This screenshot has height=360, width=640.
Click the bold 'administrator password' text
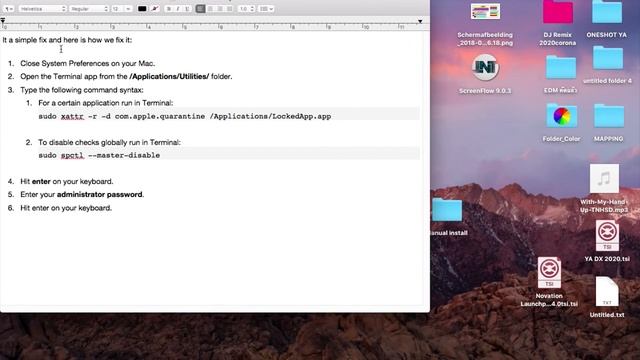click(100, 194)
